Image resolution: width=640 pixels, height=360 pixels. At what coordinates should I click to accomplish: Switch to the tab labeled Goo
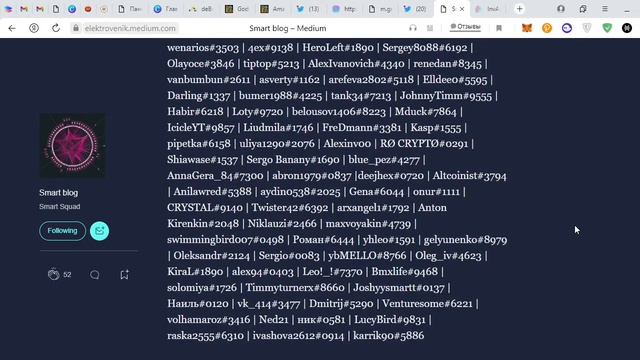coord(237,9)
